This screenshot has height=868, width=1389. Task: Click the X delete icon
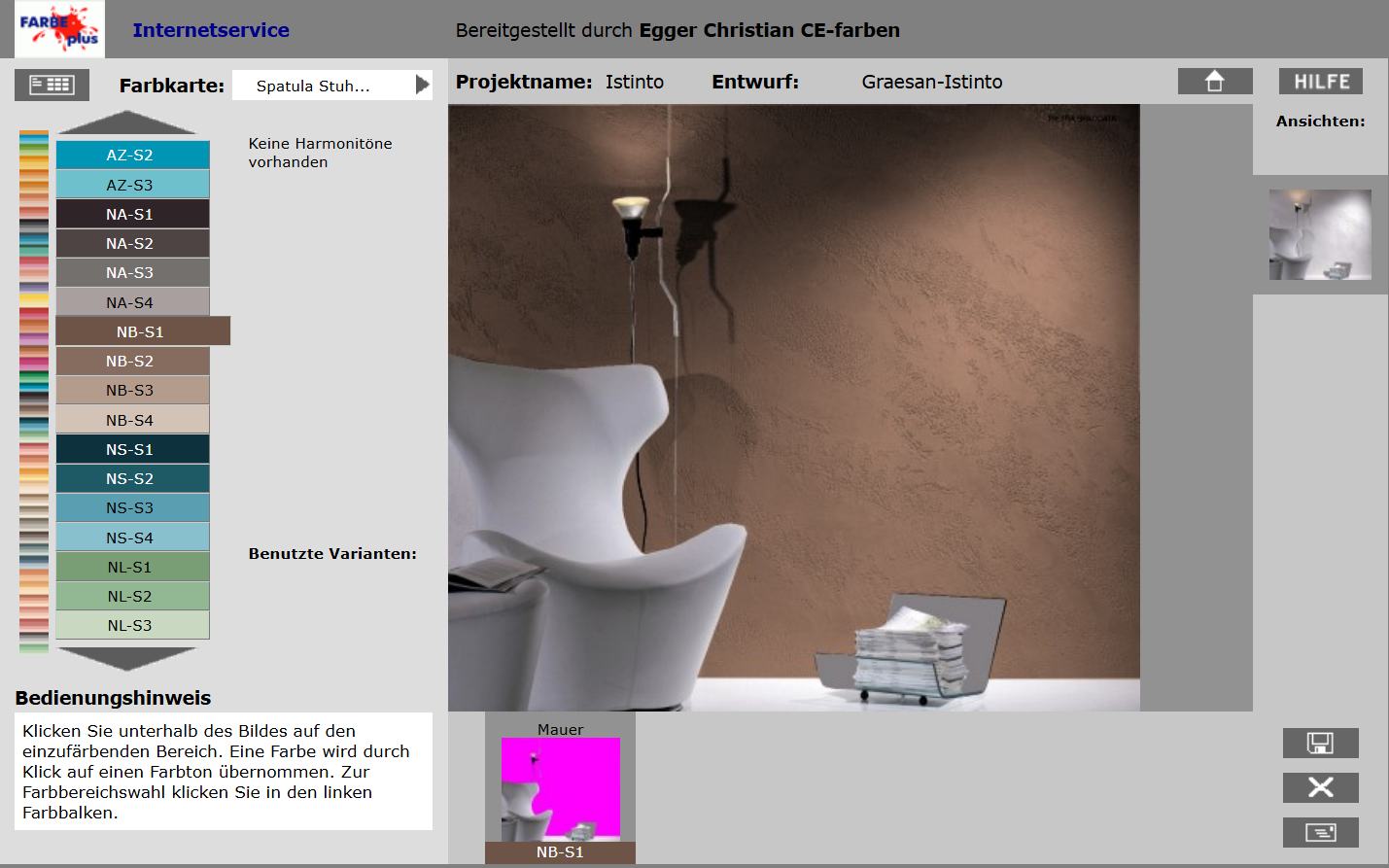click(x=1320, y=787)
